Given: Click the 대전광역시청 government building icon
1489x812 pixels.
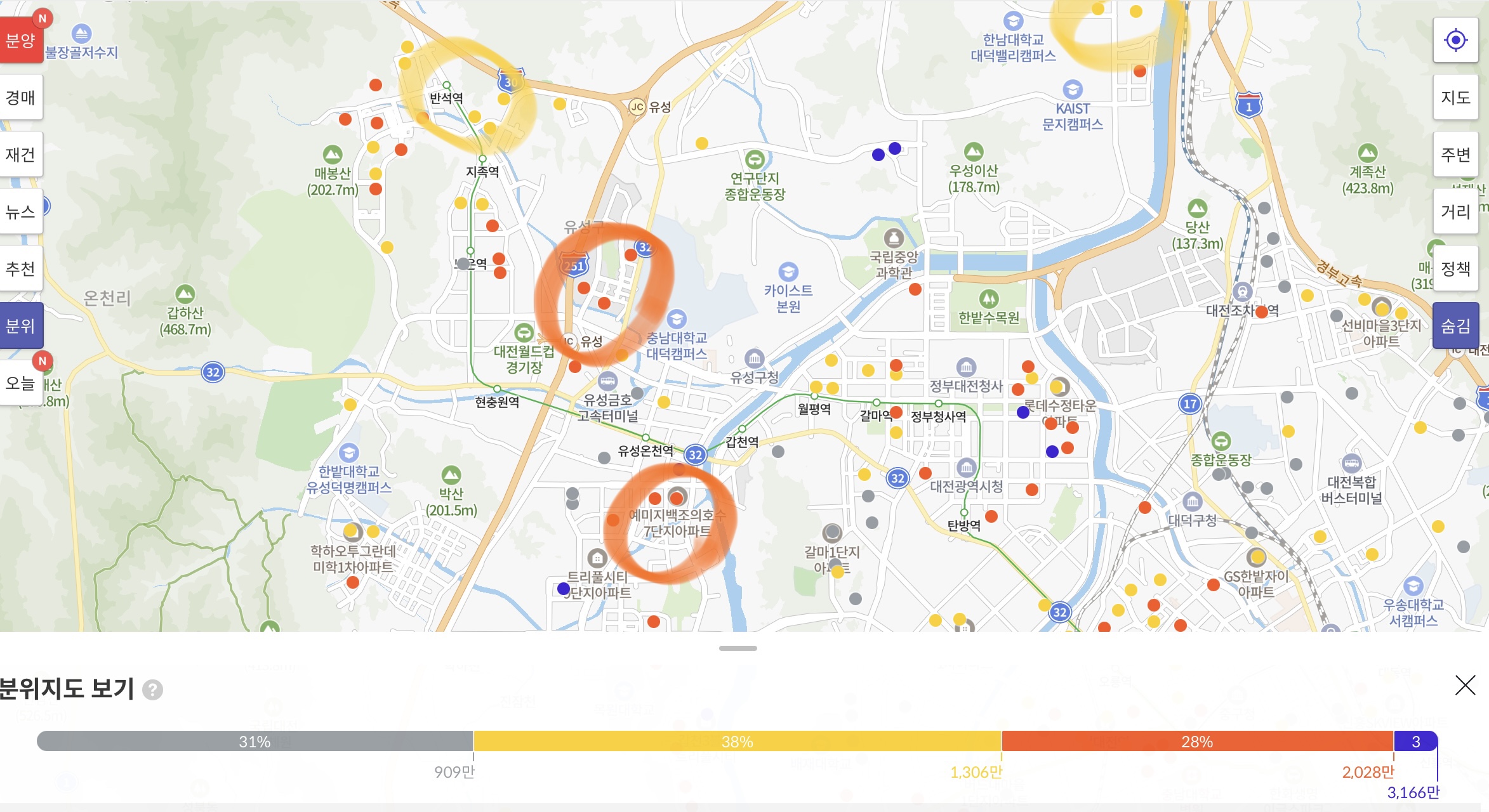Looking at the screenshot, I should [966, 468].
